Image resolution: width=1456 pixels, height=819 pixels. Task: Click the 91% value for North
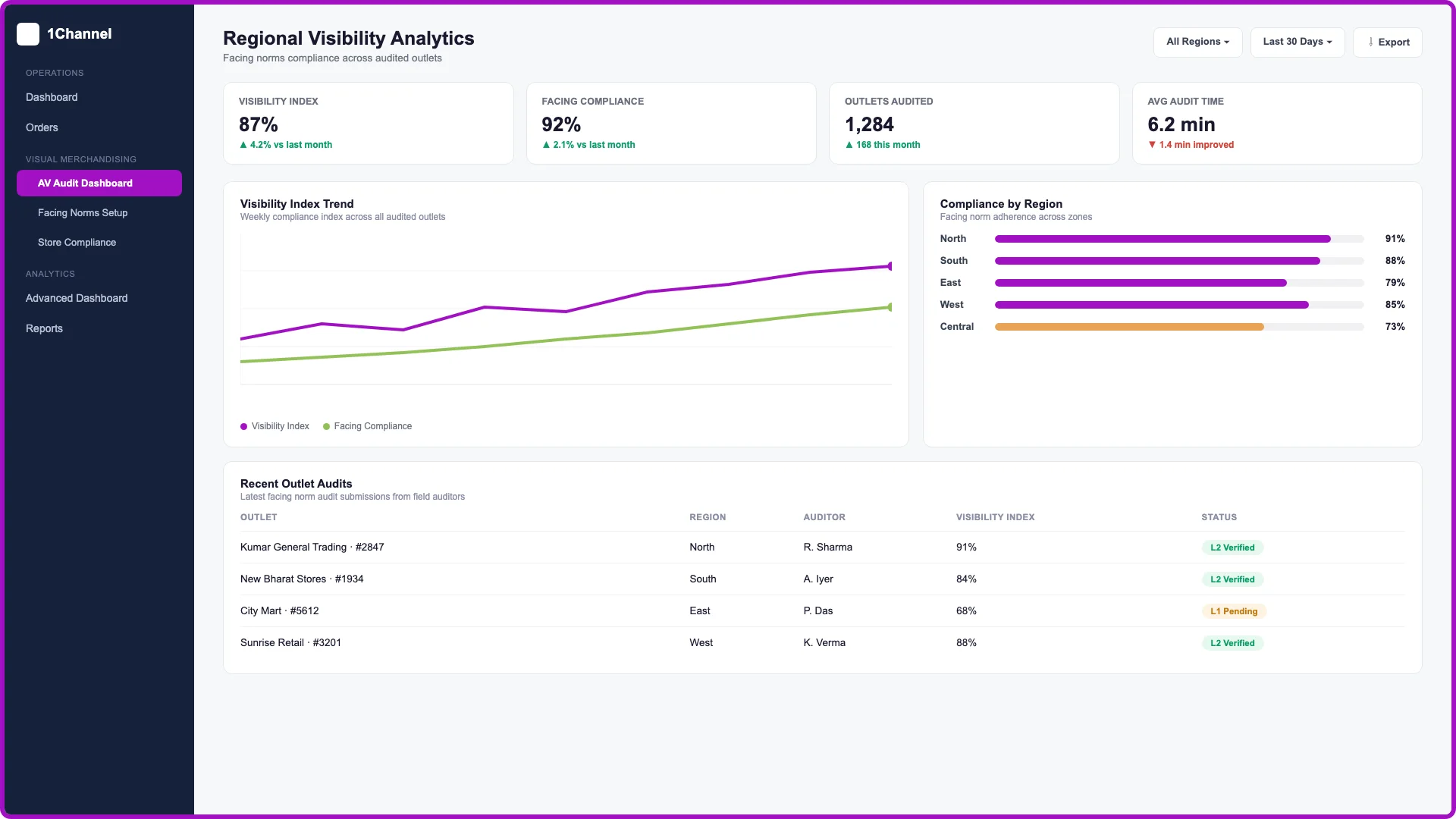[1395, 239]
